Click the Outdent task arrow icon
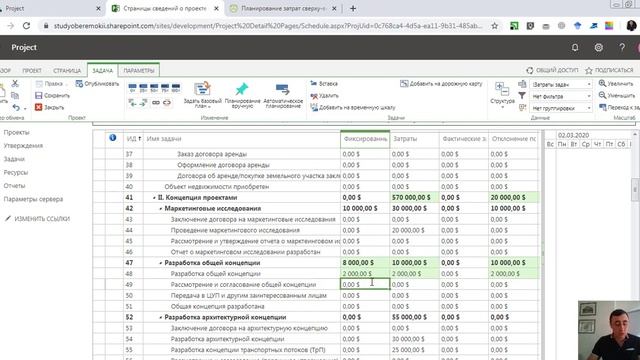Screen dimensions: 640x360 tap(132, 103)
